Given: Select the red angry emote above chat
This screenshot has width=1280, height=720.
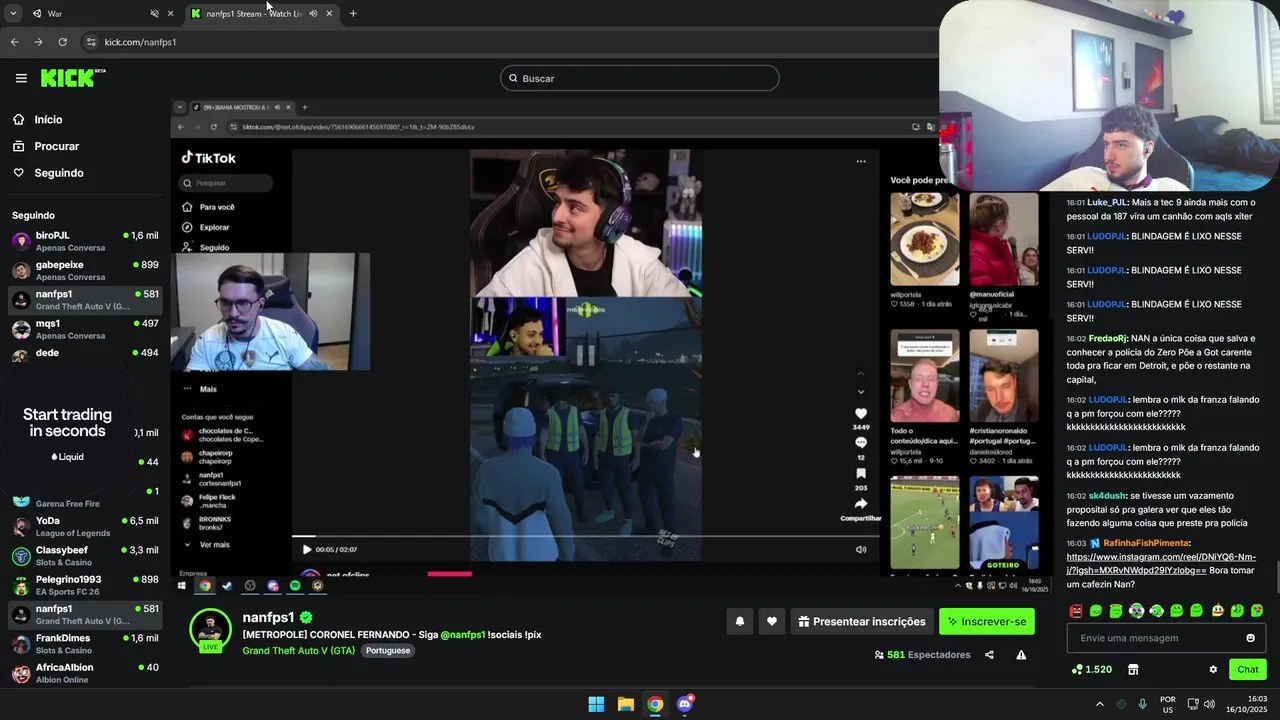Looking at the screenshot, I should (1076, 610).
